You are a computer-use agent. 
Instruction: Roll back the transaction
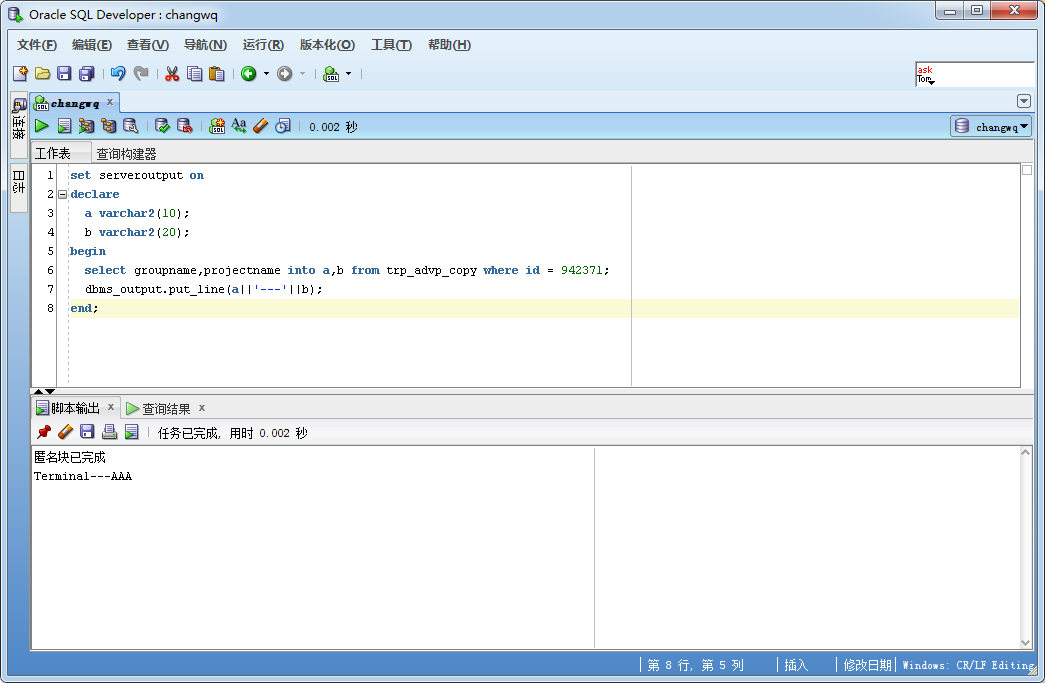(185, 126)
